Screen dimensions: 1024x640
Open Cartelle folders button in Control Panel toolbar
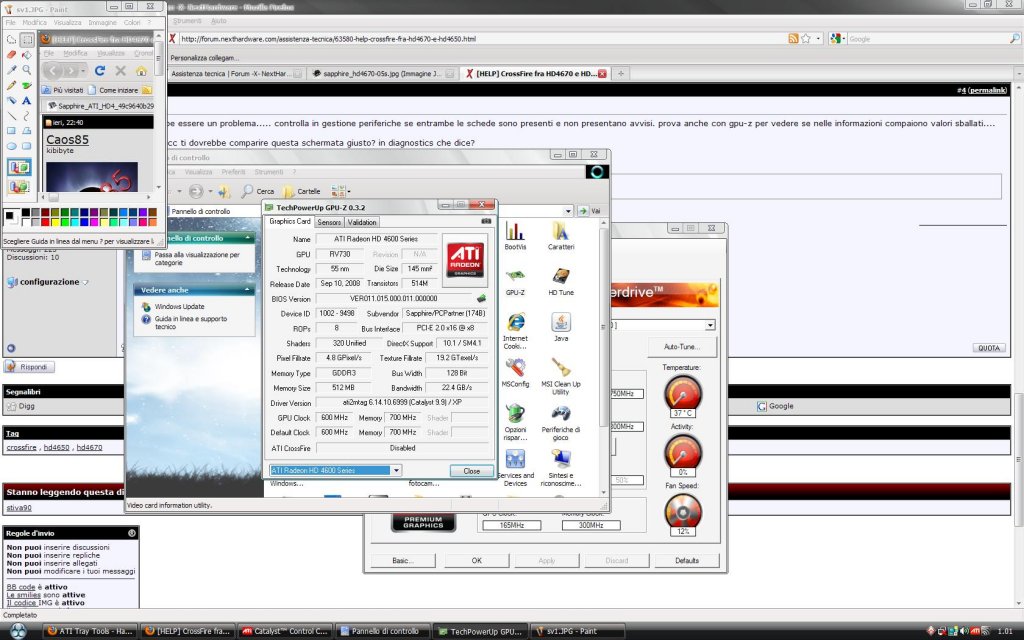(x=301, y=191)
